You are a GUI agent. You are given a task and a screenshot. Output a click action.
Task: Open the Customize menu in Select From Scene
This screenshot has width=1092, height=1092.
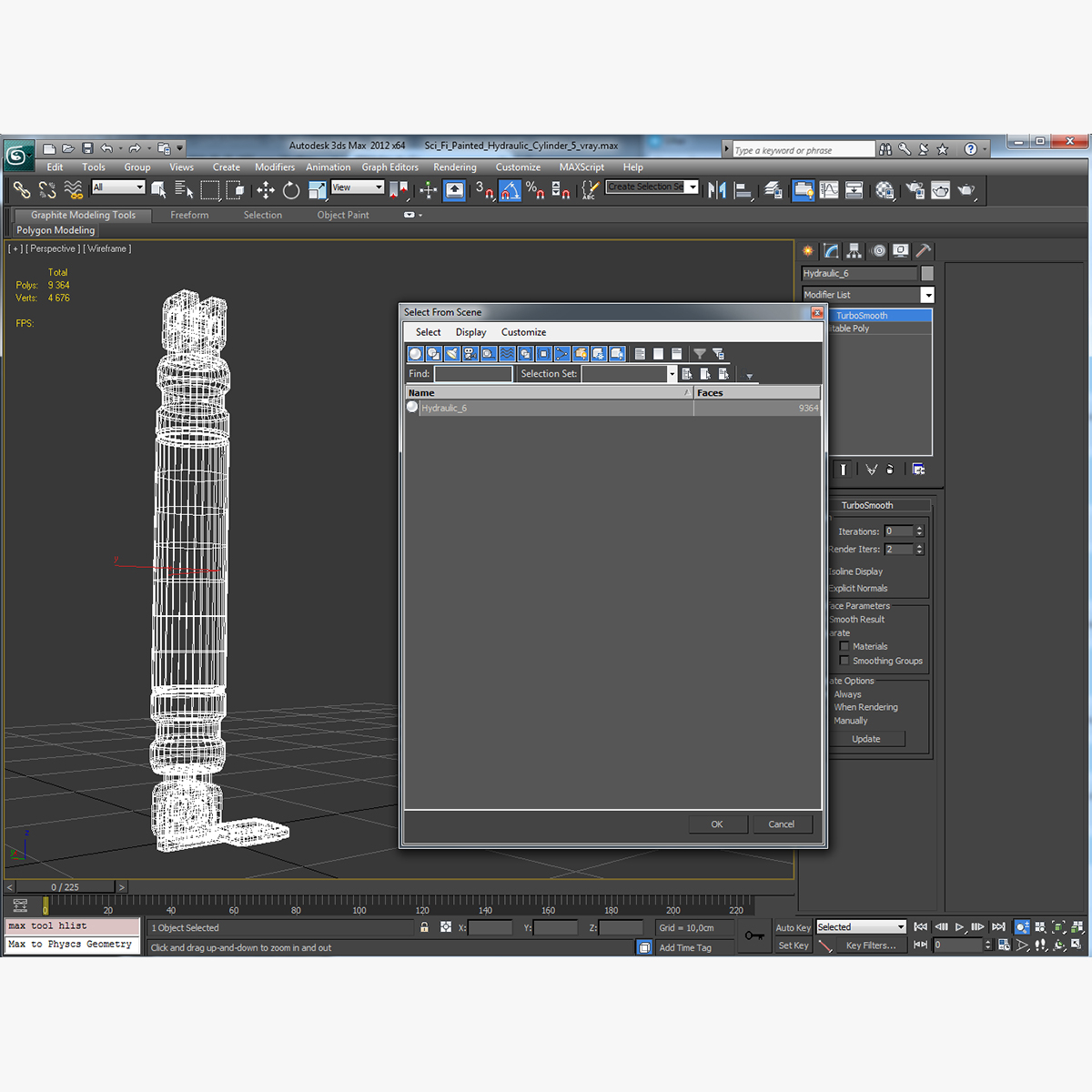coord(523,332)
